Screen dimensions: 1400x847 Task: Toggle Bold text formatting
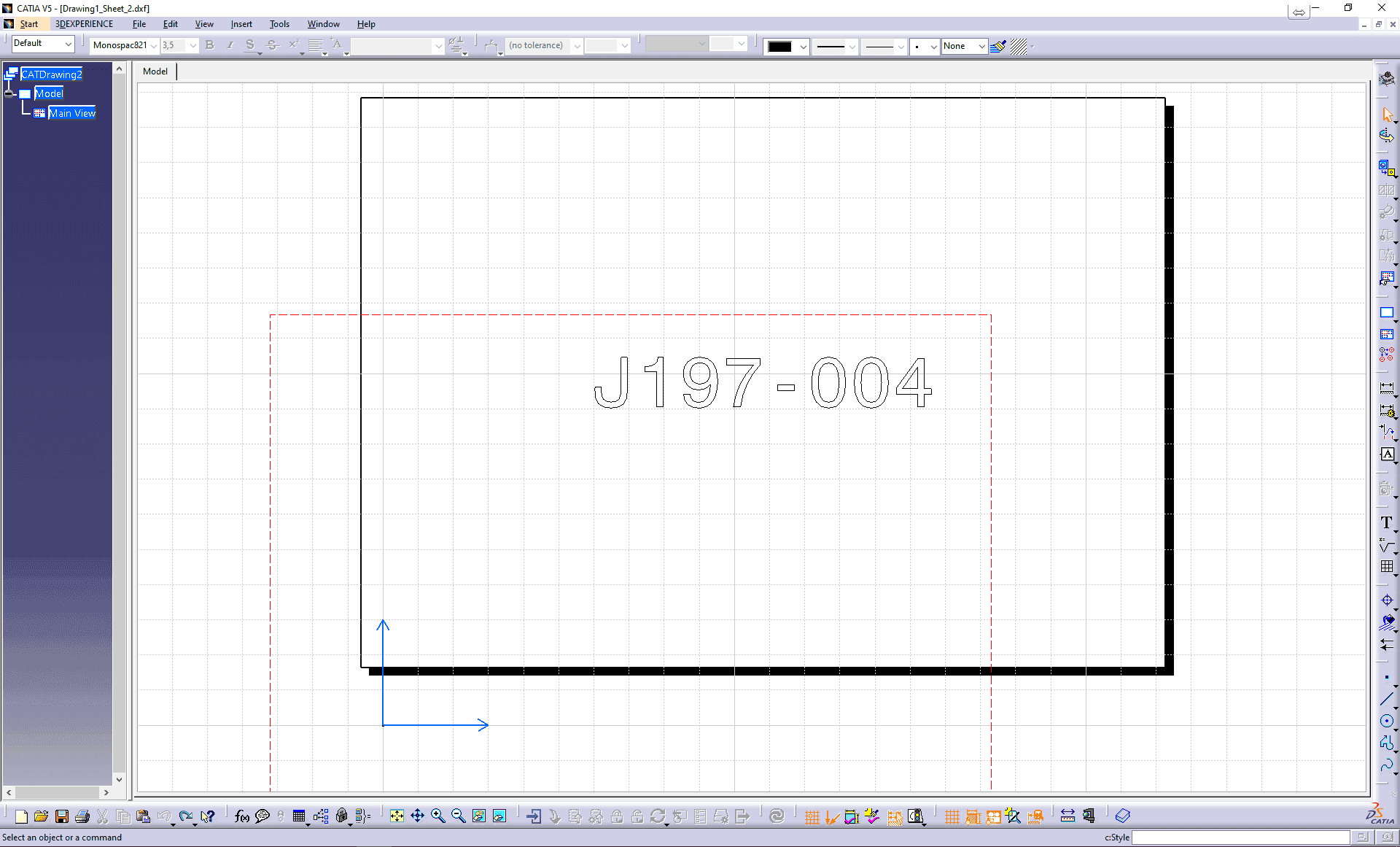(210, 45)
